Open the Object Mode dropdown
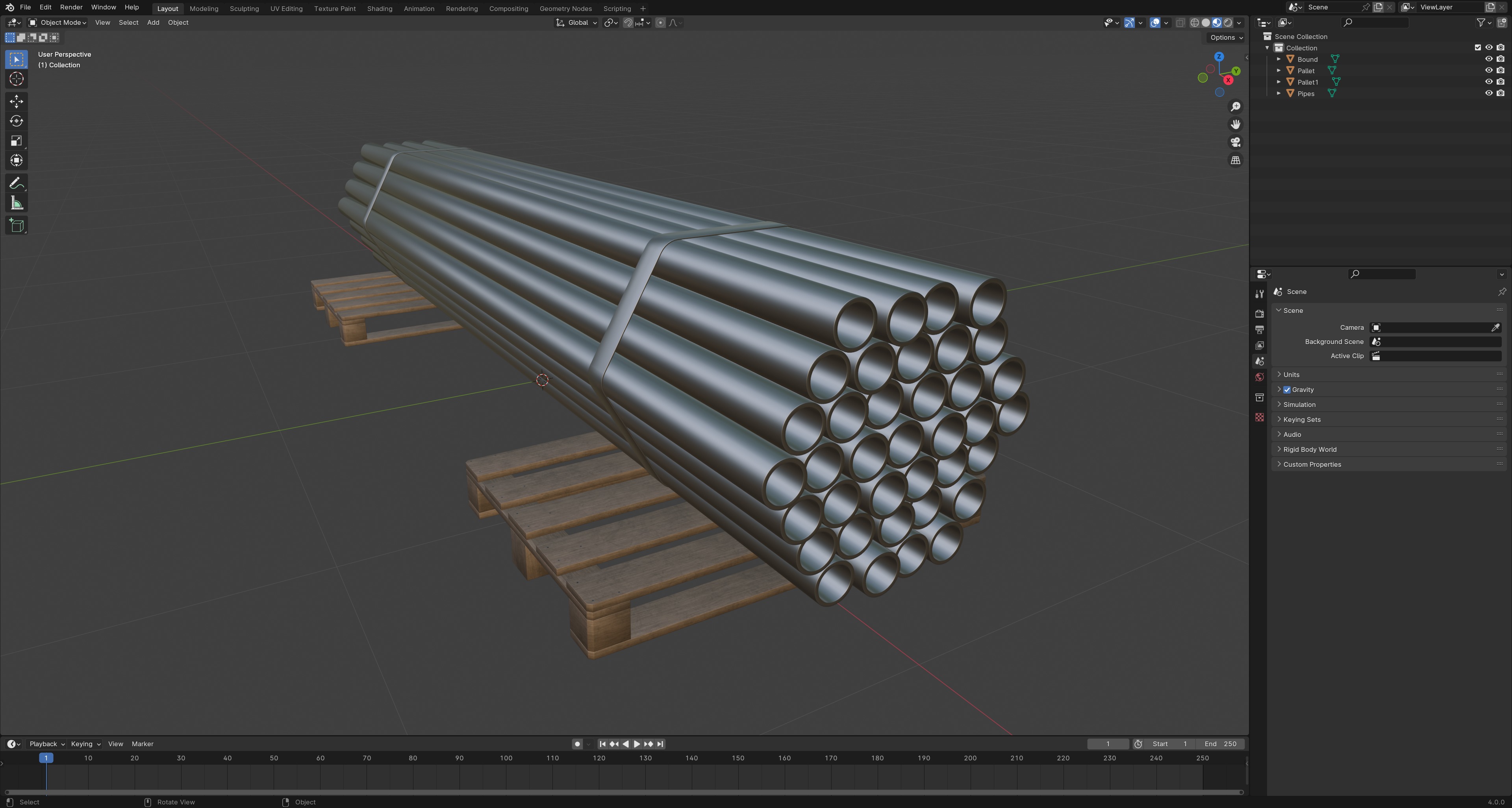Viewport: 1512px width, 808px height. 57,23
